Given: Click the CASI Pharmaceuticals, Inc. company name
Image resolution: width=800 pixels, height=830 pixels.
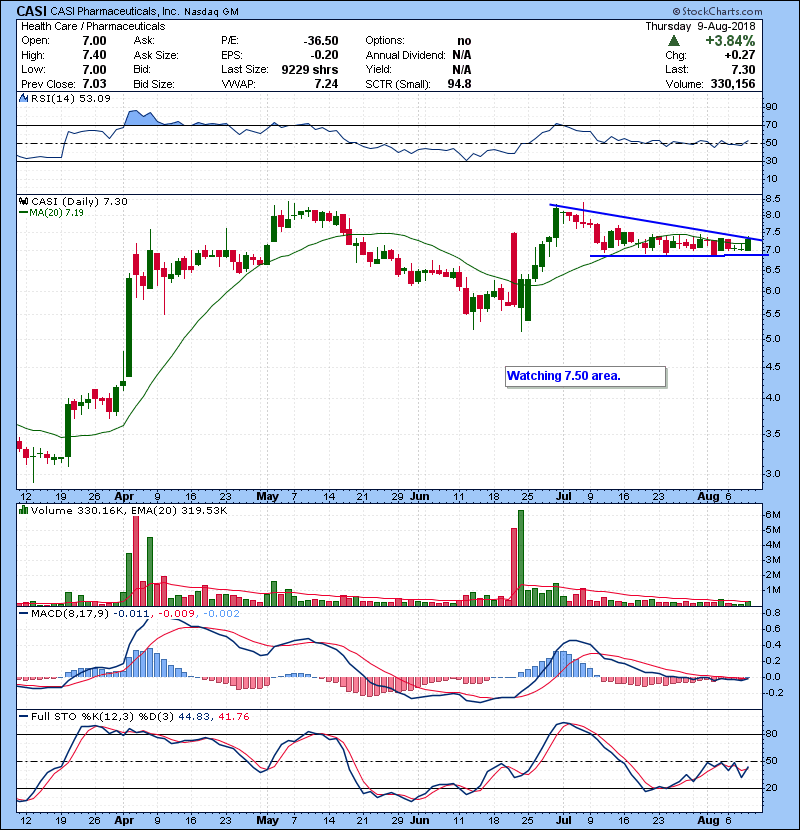Looking at the screenshot, I should click(115, 11).
